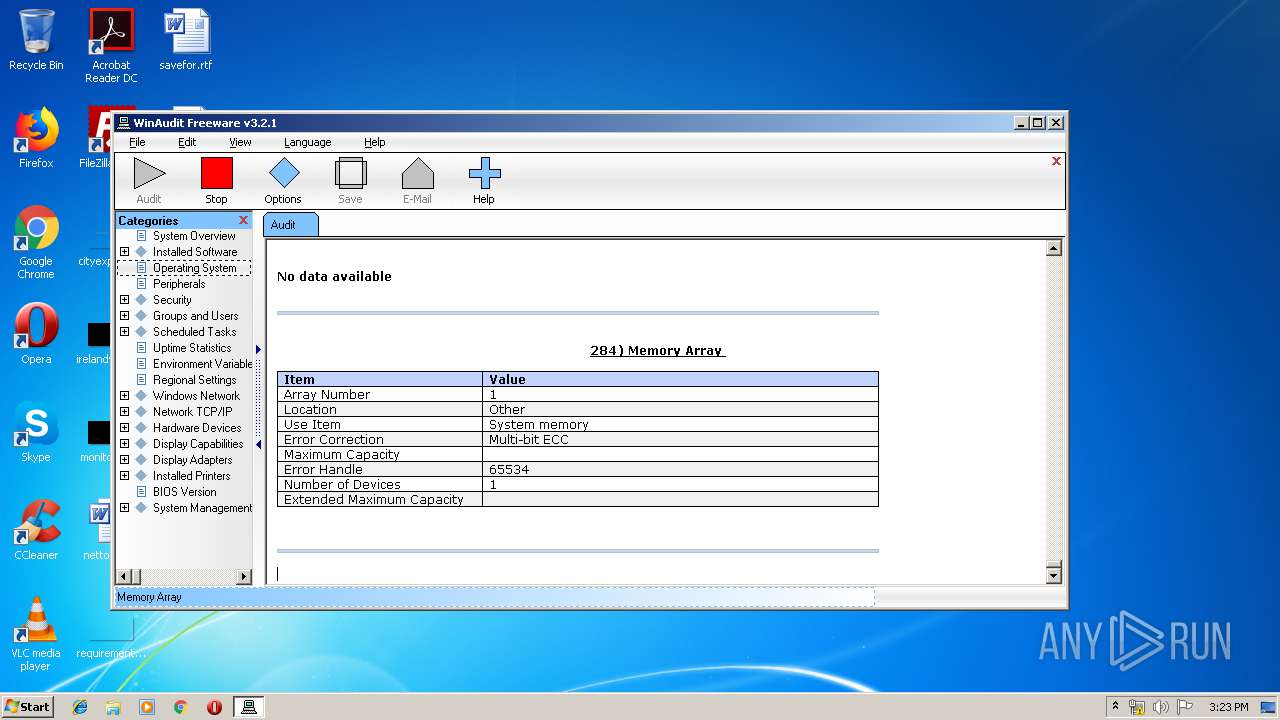Click the Multi-bit ECC value cell
The height and width of the screenshot is (720, 1280).
pos(680,440)
